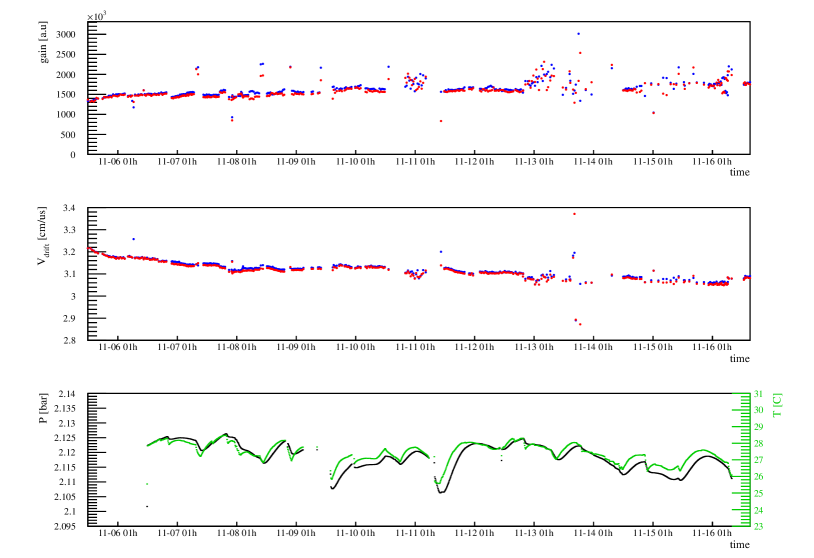
Task: Select the 3000 tick label on gain axis
Action: [x=66, y=35]
